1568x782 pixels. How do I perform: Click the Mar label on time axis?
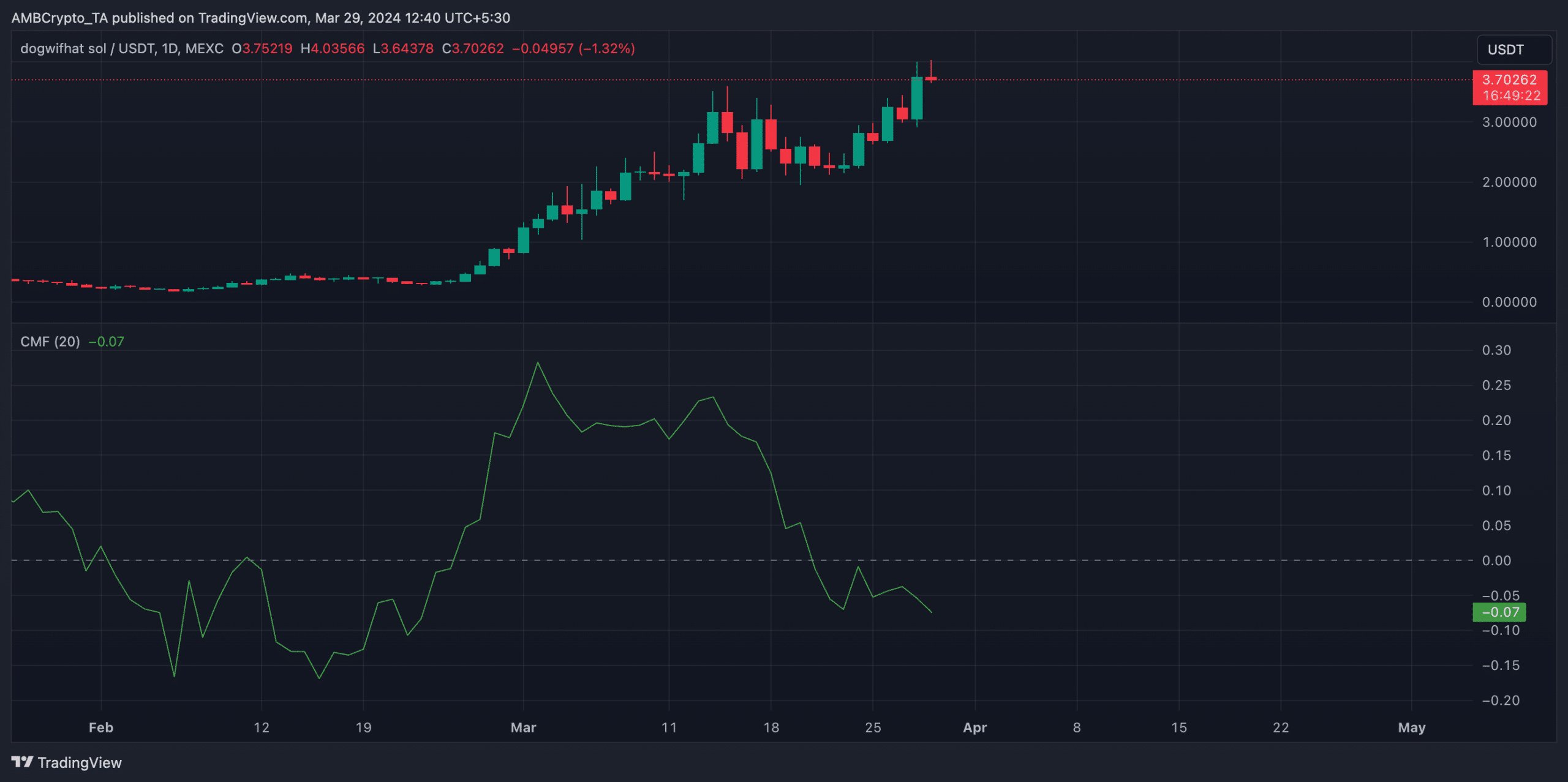click(523, 727)
